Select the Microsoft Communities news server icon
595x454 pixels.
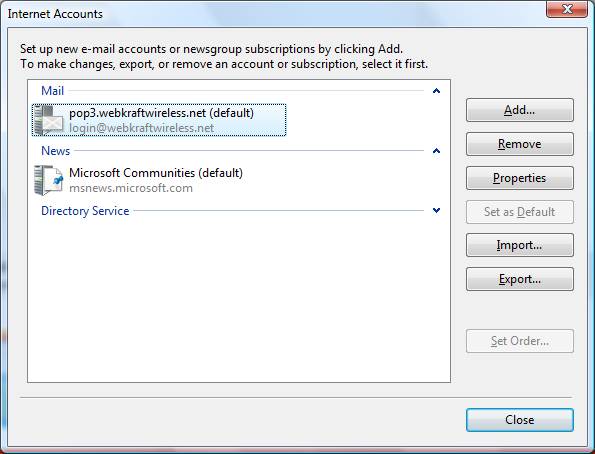48,180
